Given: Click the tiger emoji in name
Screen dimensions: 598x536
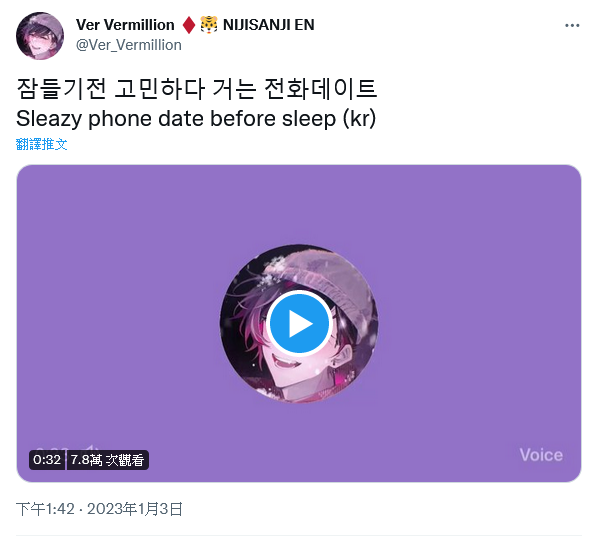Looking at the screenshot, I should [209, 25].
